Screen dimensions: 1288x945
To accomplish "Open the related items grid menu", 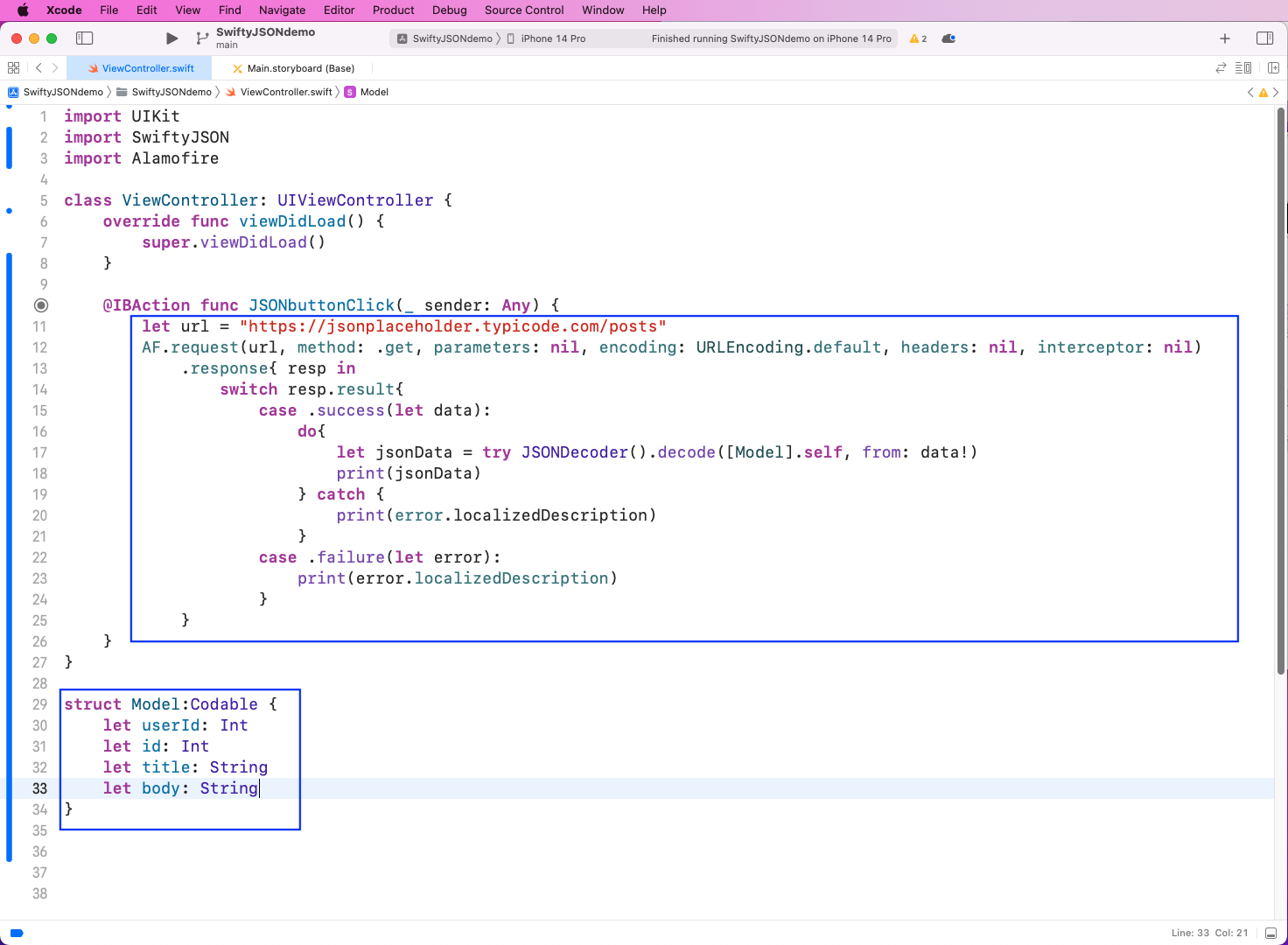I will (x=13, y=68).
